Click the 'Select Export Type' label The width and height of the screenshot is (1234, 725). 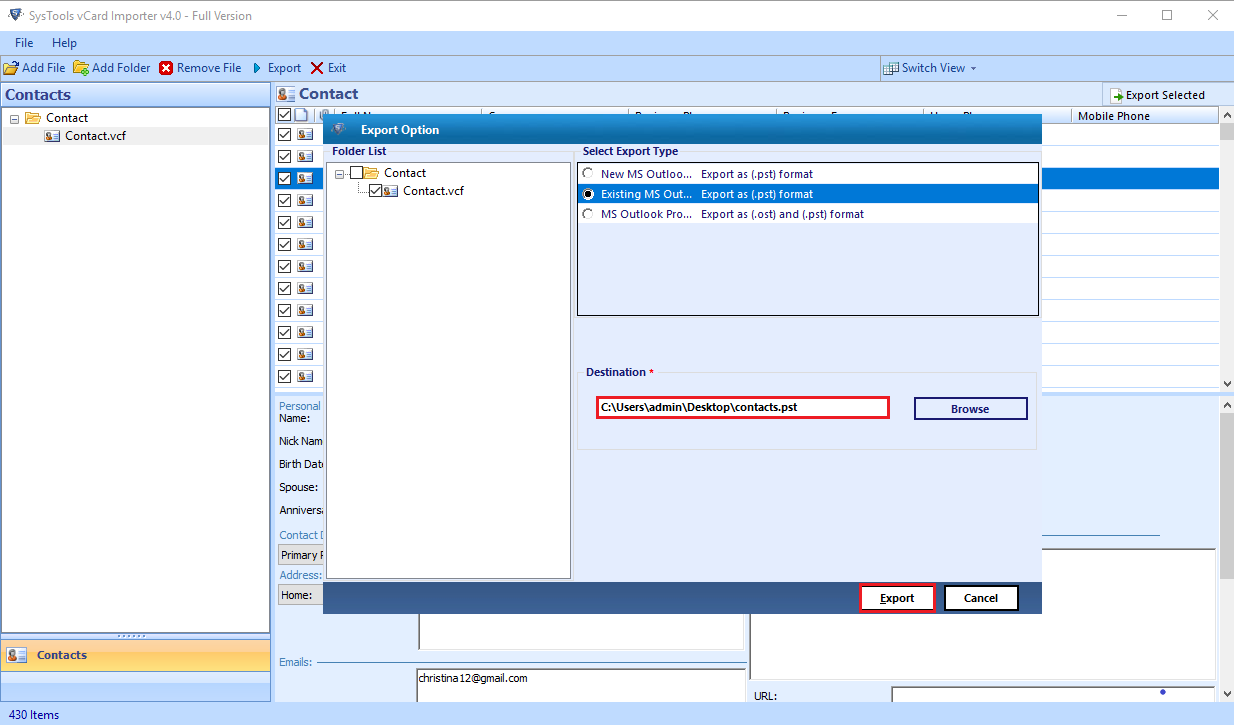(x=630, y=151)
